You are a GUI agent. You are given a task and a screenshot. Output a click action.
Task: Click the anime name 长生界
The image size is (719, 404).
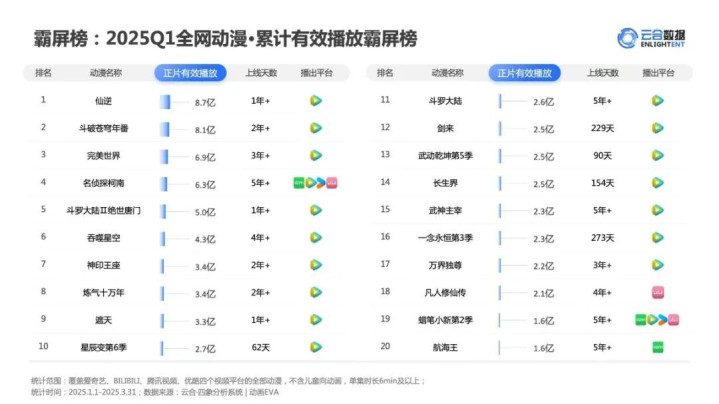click(x=445, y=183)
